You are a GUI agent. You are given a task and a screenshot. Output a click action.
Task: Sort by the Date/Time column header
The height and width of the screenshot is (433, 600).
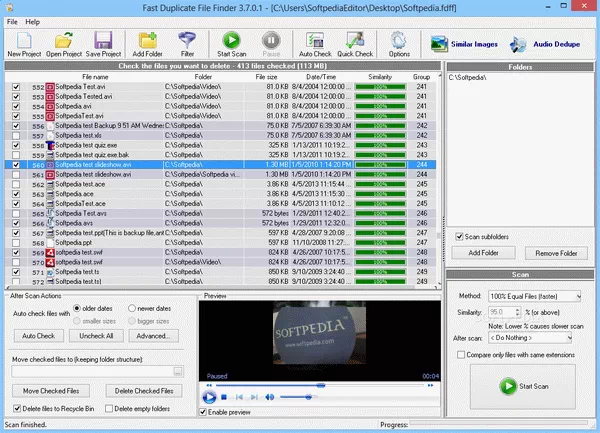point(321,77)
